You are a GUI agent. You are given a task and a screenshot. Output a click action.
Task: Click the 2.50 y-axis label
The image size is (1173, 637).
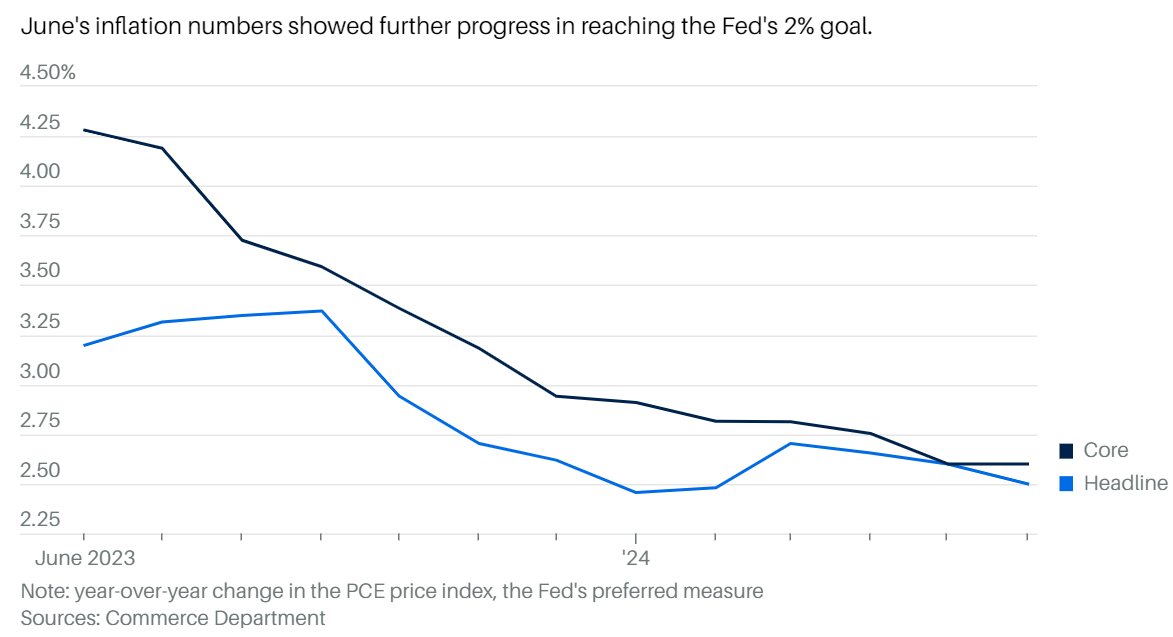[40, 470]
